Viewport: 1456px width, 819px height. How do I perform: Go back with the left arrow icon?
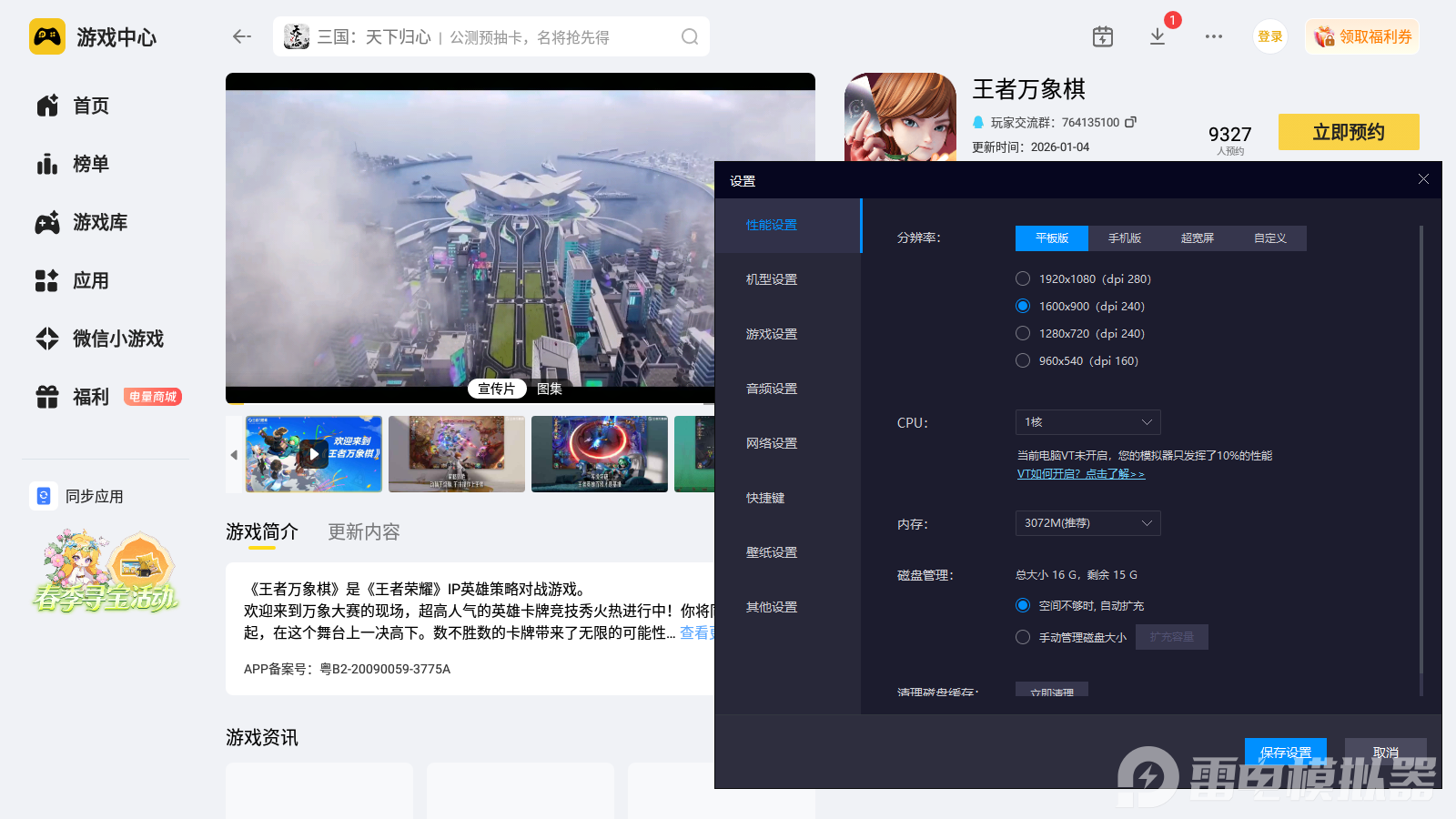click(241, 36)
